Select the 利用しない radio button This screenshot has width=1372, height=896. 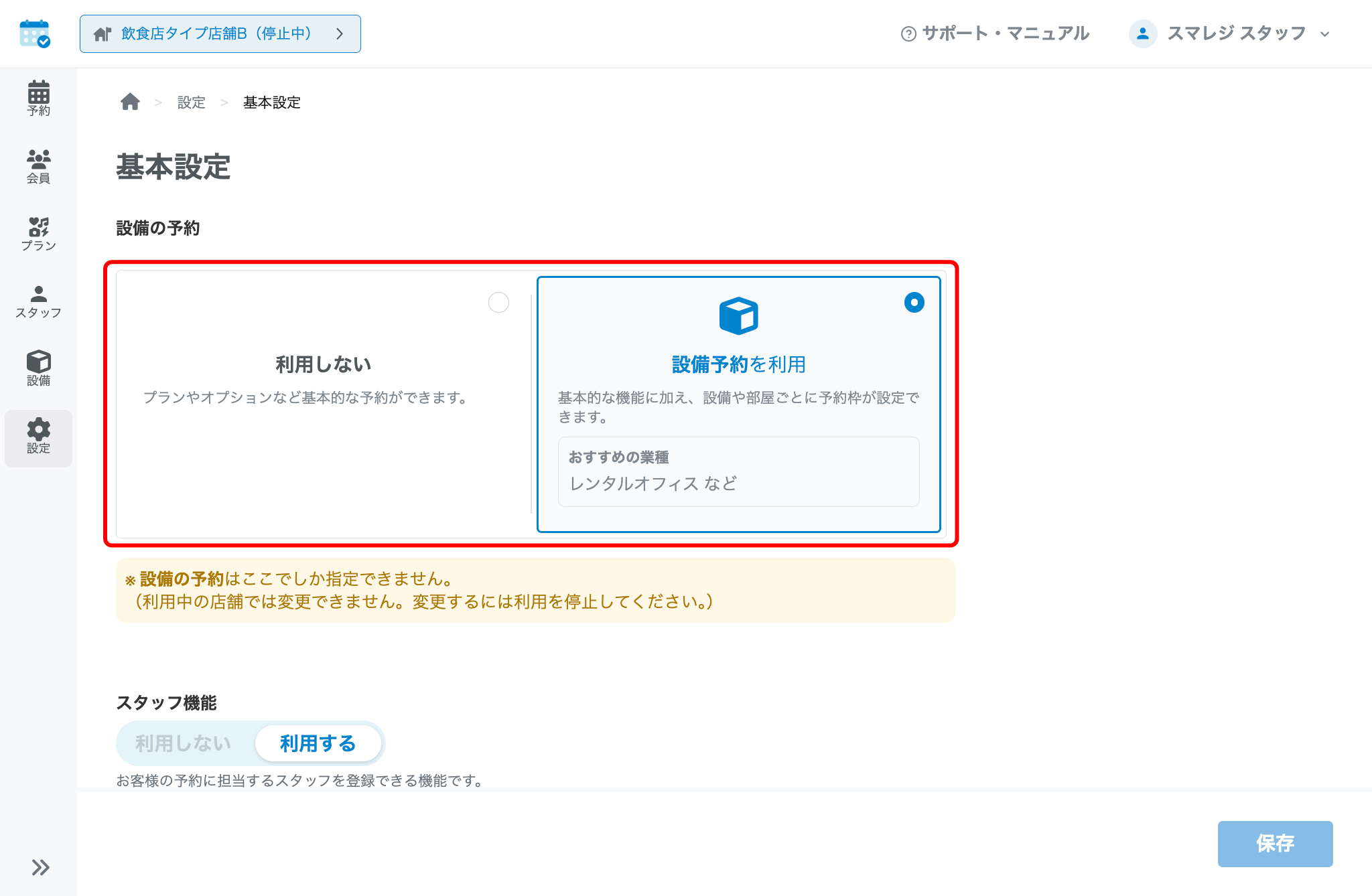(498, 303)
